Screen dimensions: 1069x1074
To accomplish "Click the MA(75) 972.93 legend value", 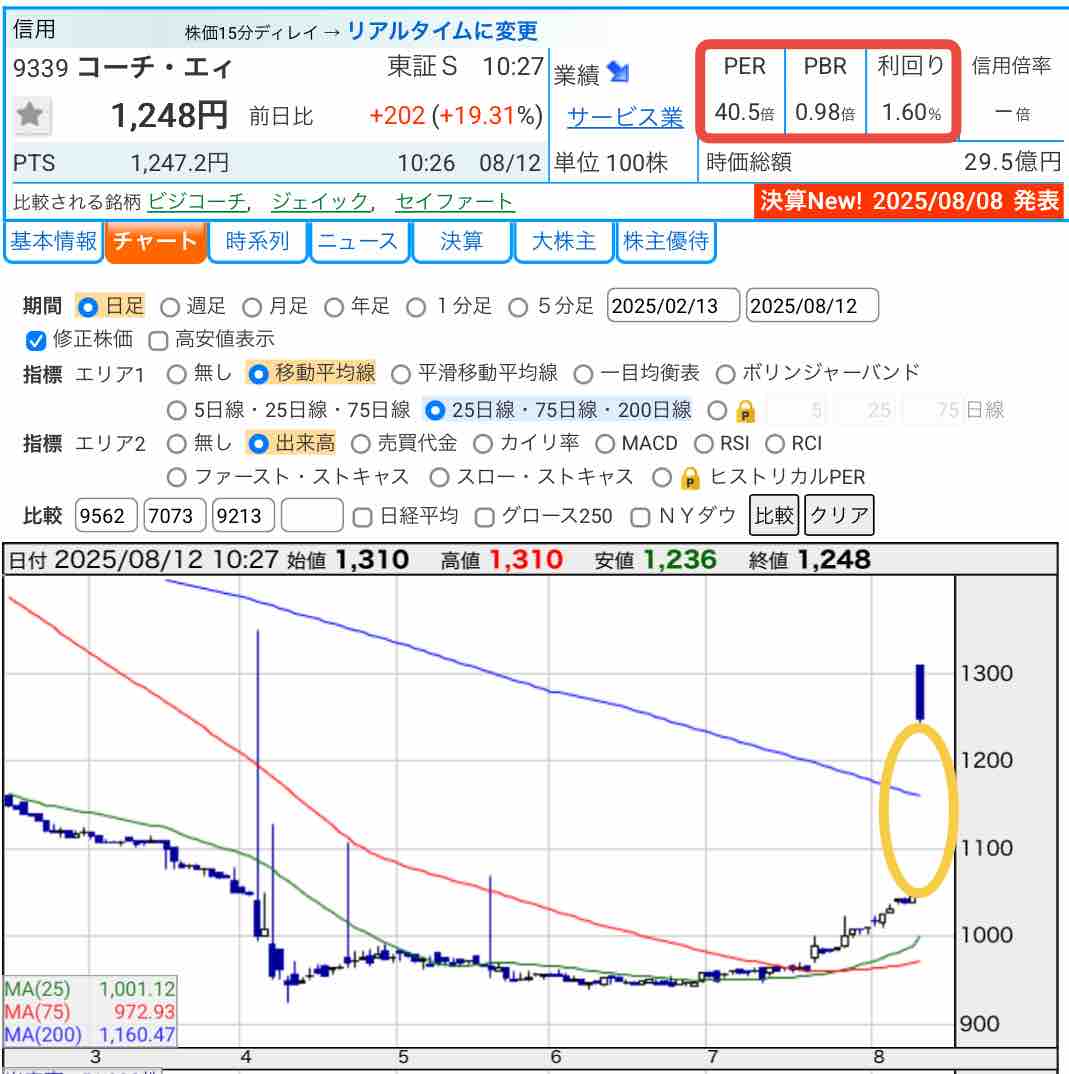I will [x=144, y=1012].
